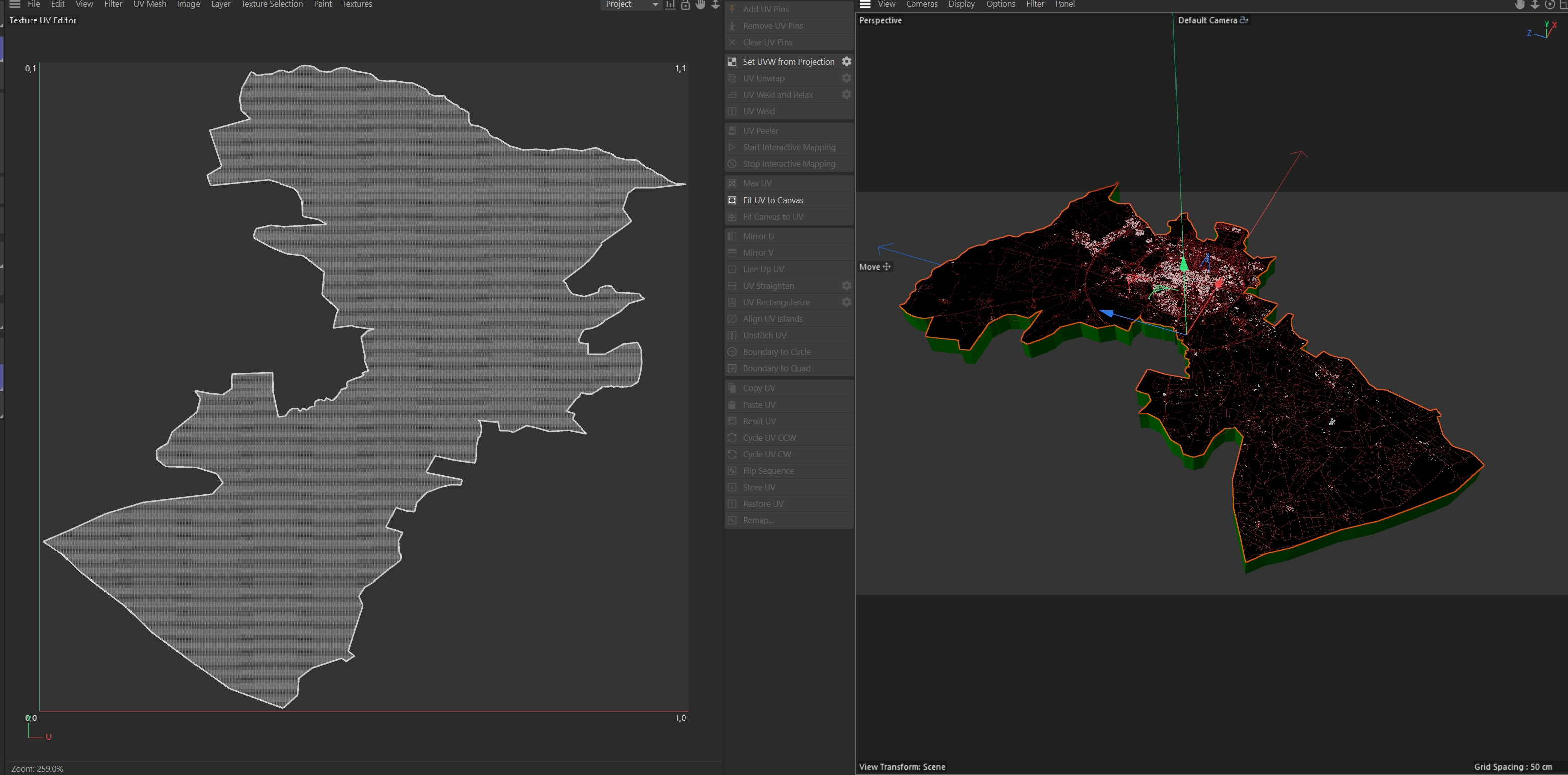Click the orbit rotate icon in Perspective viewport

[x=1550, y=5]
